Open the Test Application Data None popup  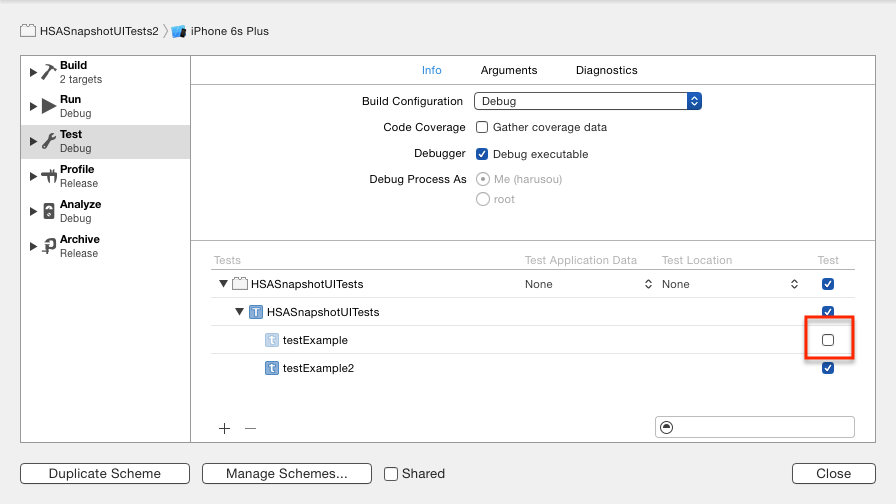tap(586, 284)
